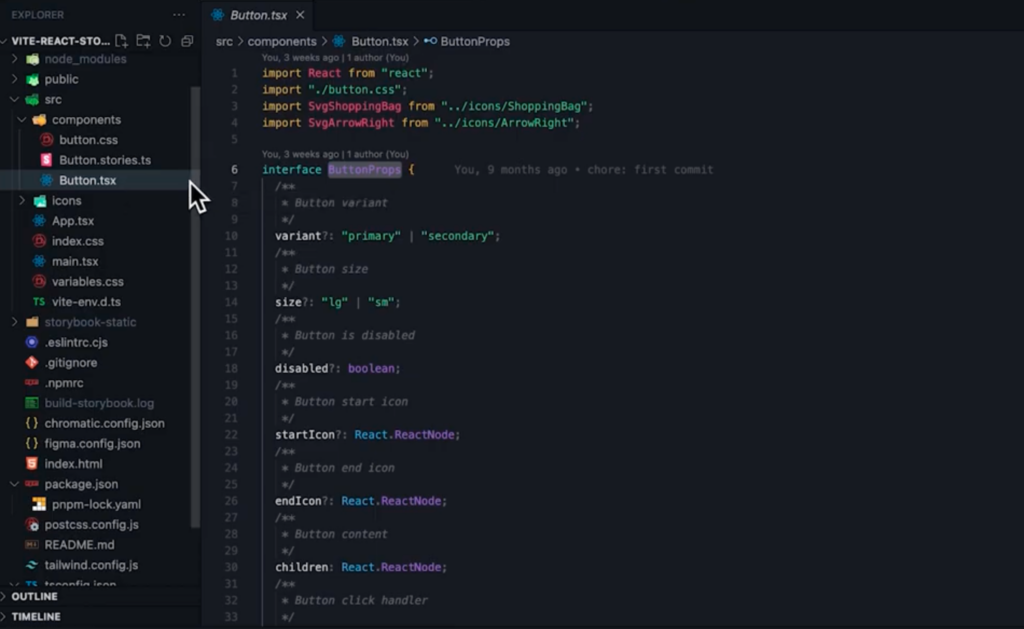The width and height of the screenshot is (1024, 629).
Task: Expand the node_modules folder
Action: 14,59
